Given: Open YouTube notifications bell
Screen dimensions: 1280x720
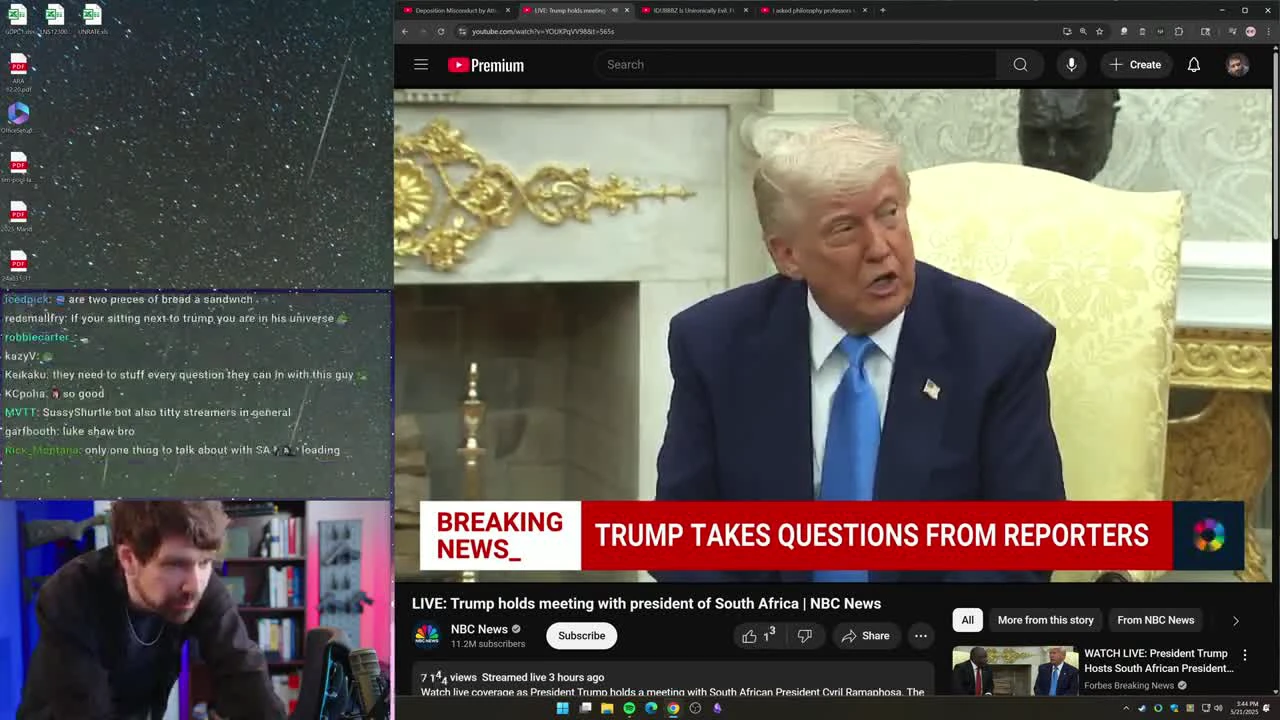Looking at the screenshot, I should pos(1194,64).
